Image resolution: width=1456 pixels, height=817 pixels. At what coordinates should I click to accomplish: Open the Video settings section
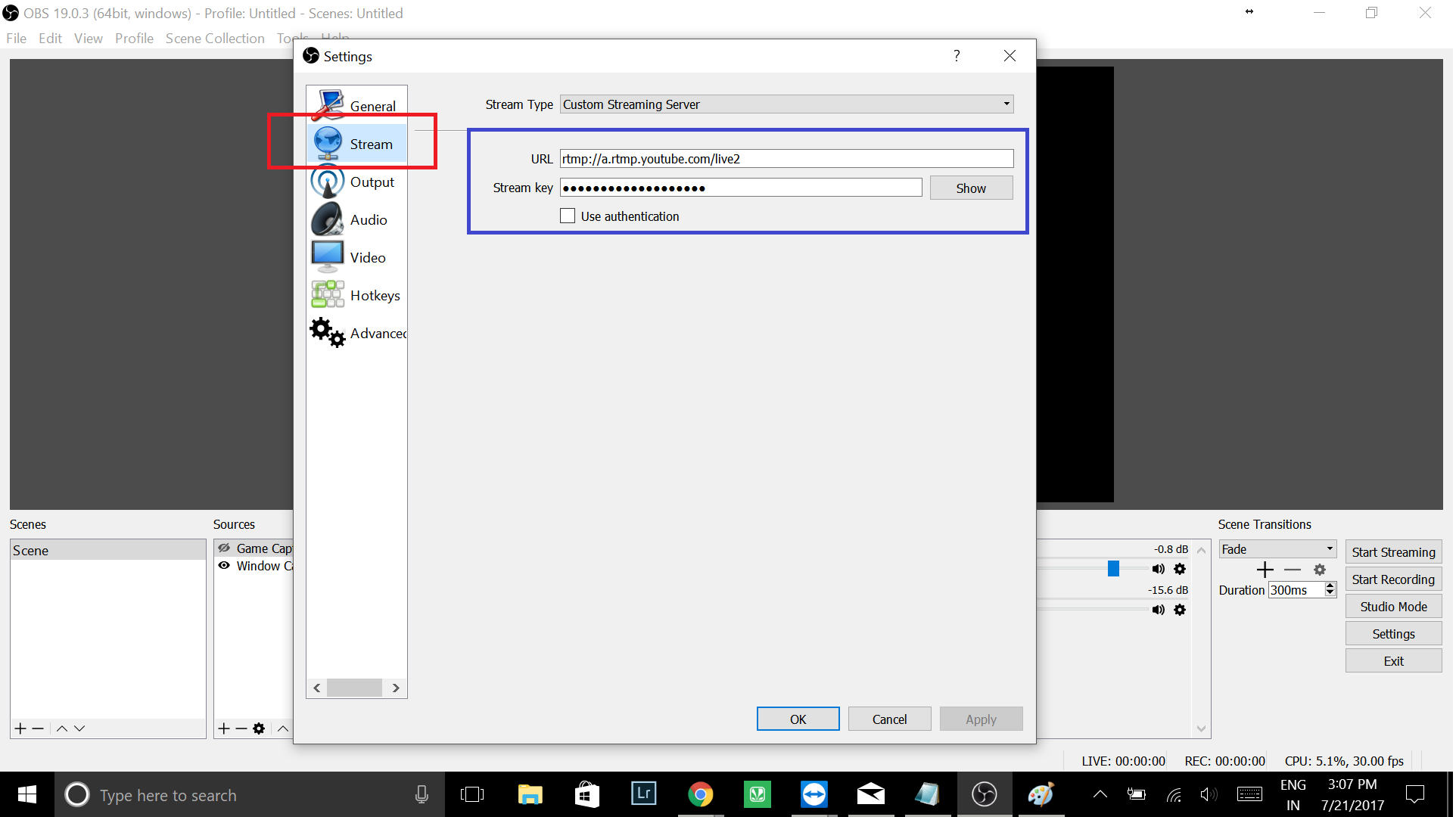(x=356, y=257)
